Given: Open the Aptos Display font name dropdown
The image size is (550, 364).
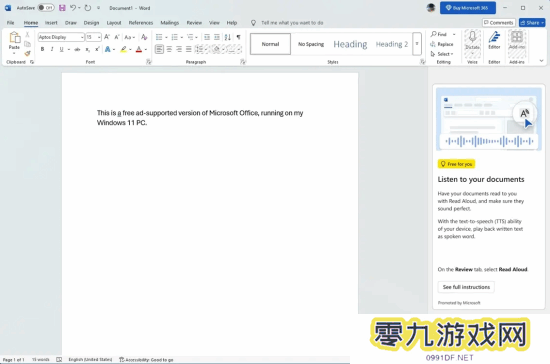Looking at the screenshot, I should click(82, 37).
